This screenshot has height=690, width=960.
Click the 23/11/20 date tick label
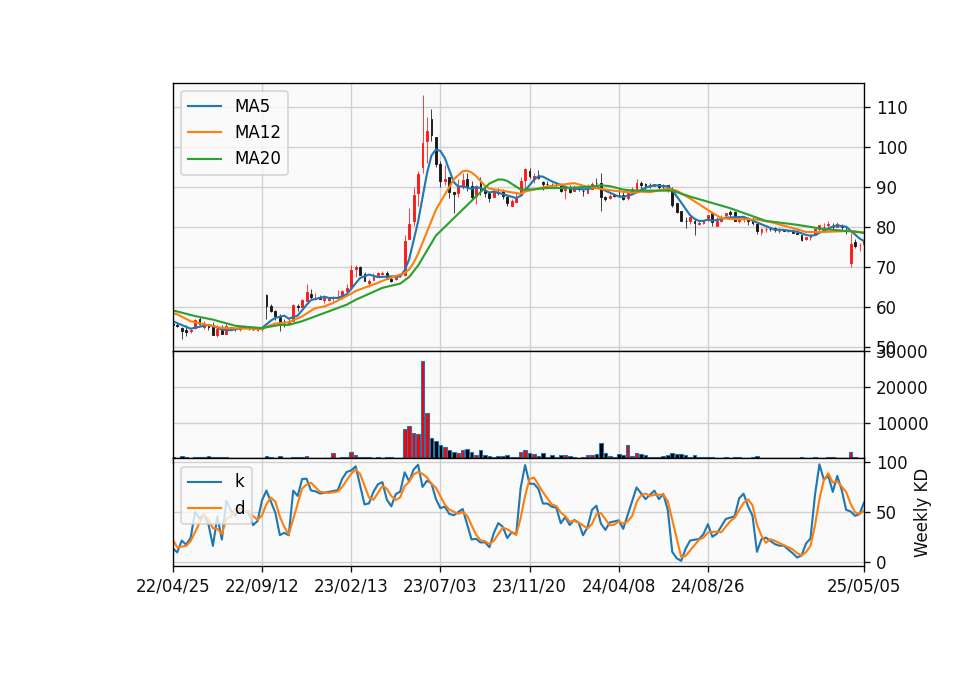[x=529, y=586]
